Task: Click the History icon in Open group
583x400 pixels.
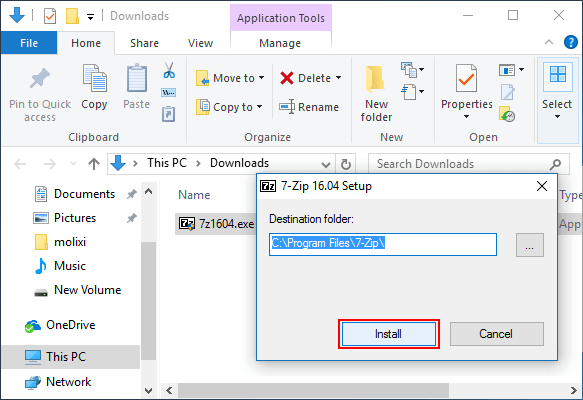Action: pos(507,114)
